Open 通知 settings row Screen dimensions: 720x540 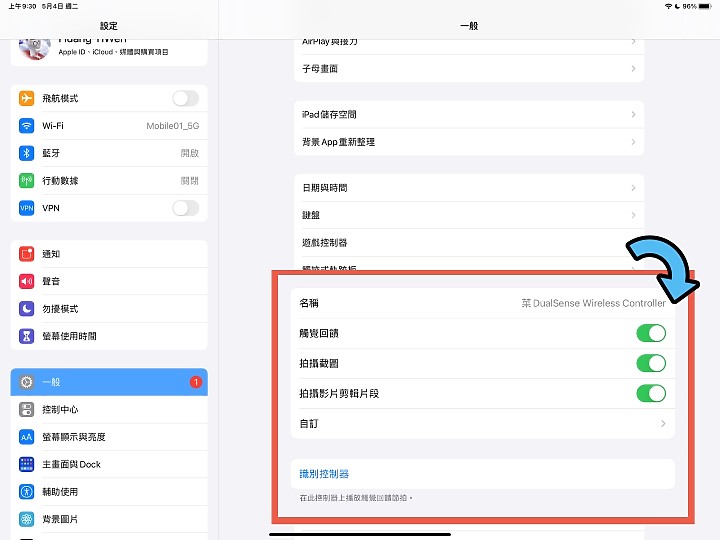click(x=109, y=254)
